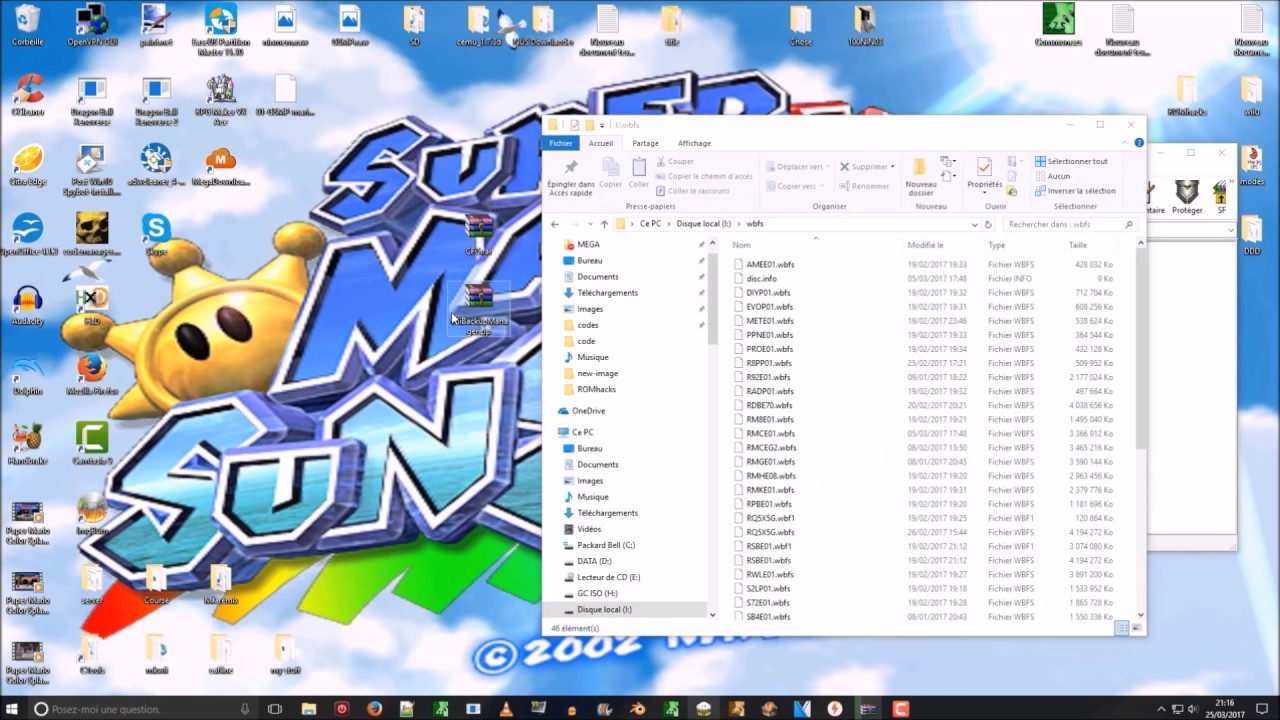Viewport: 1280px width, 720px height.
Task: Select the Audacity desktop icon
Action: click(x=27, y=306)
